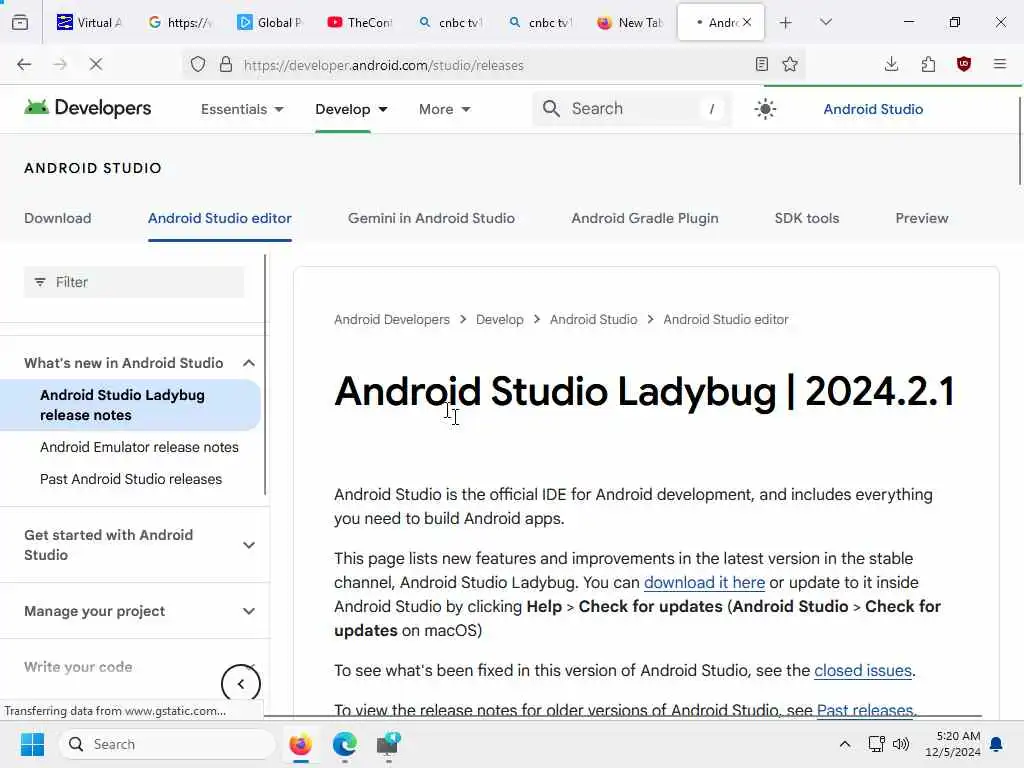List all tabs with the chevron button
This screenshot has width=1024, height=768.
825,23
